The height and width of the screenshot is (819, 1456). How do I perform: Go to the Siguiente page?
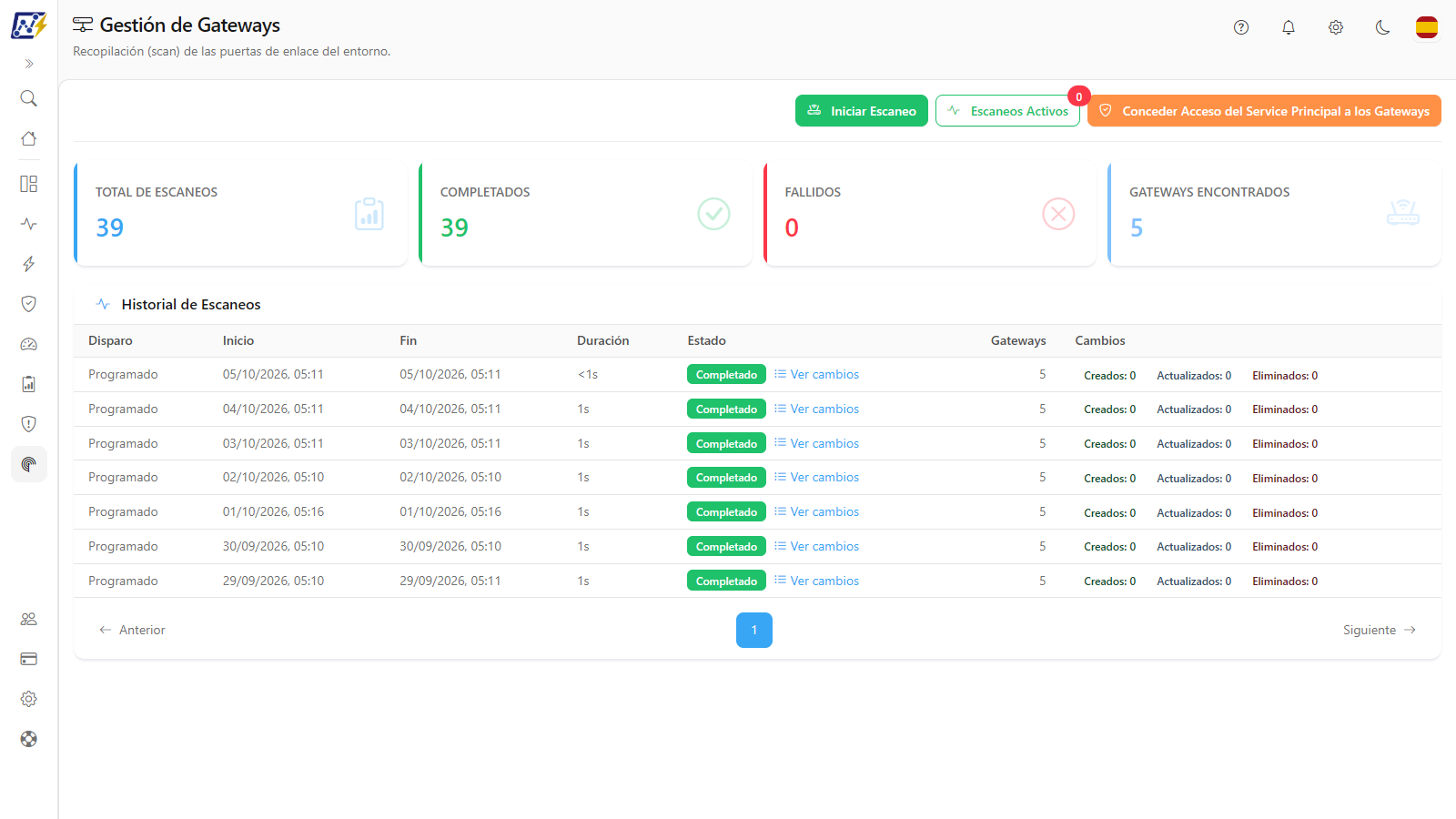pyautogui.click(x=1380, y=630)
